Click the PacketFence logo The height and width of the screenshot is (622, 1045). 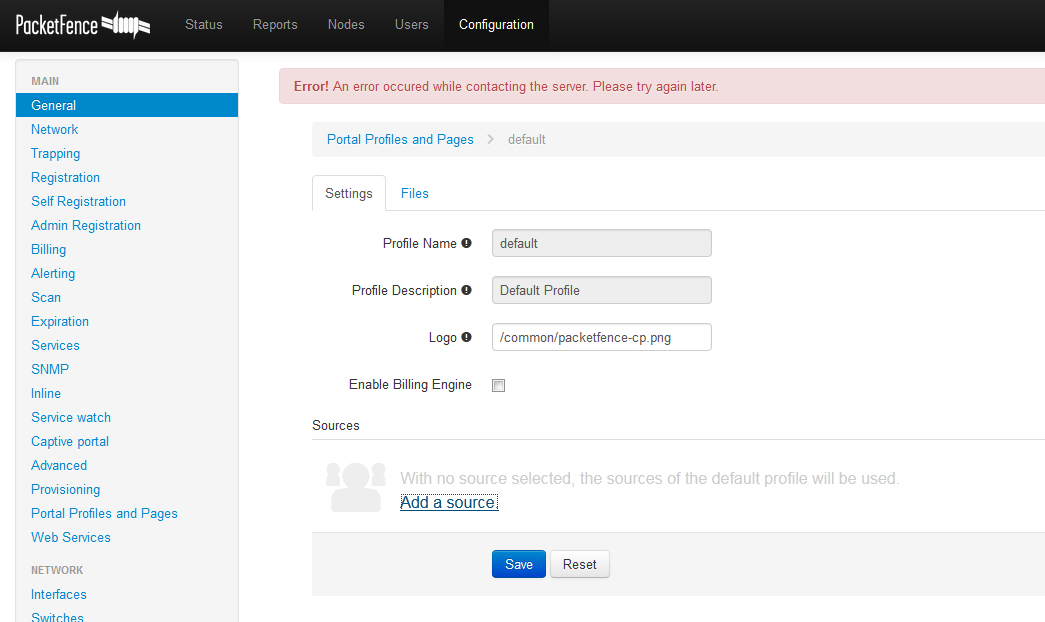coord(83,25)
